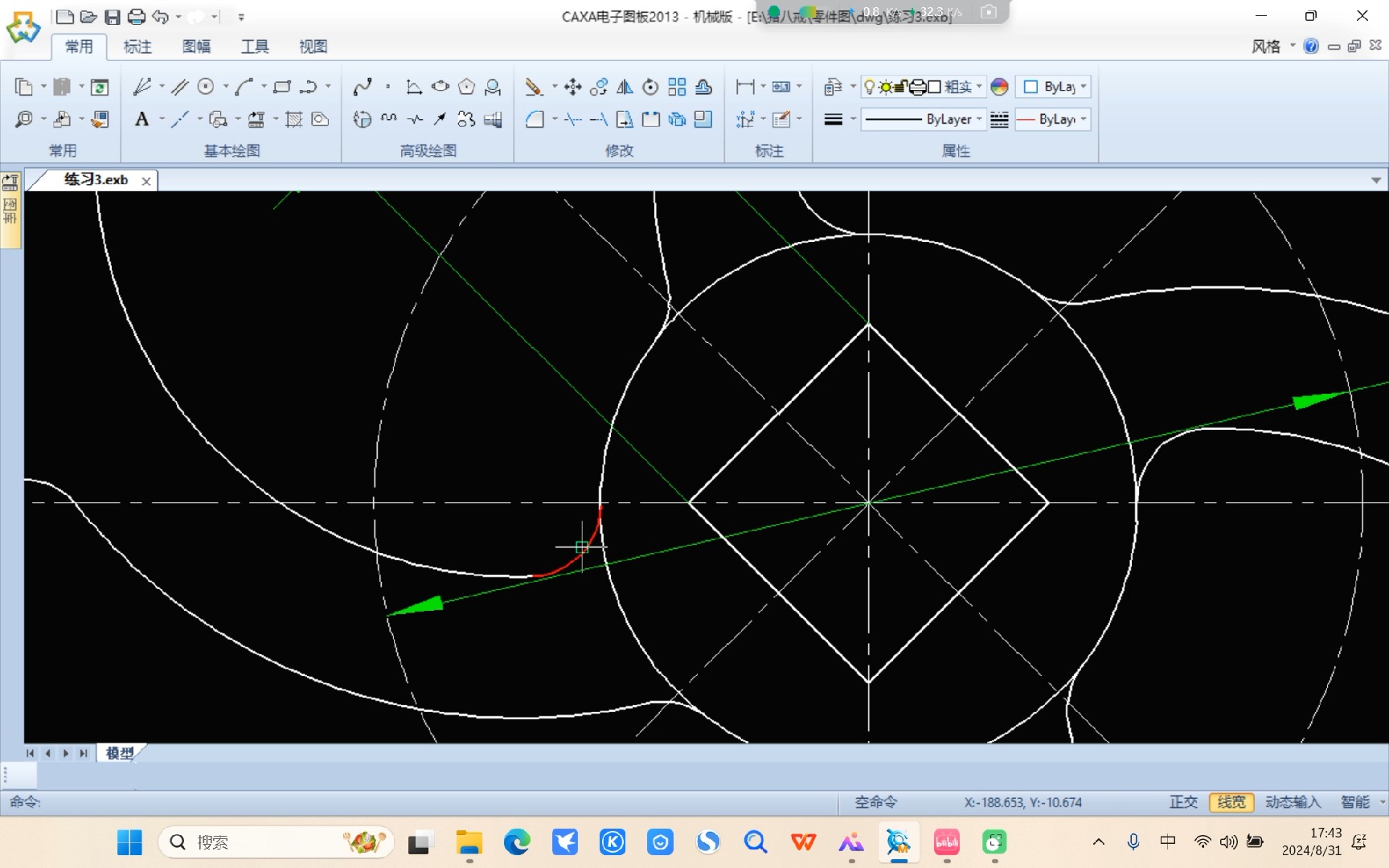Switch to the 常用 ribbon tab

tap(79, 47)
